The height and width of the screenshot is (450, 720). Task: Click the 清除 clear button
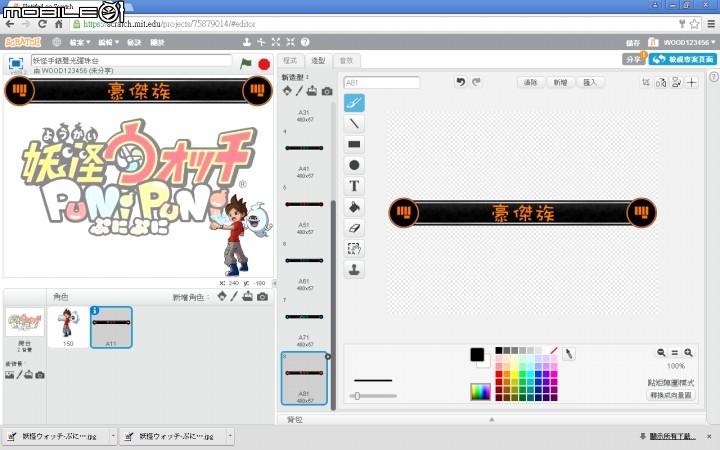[530, 82]
